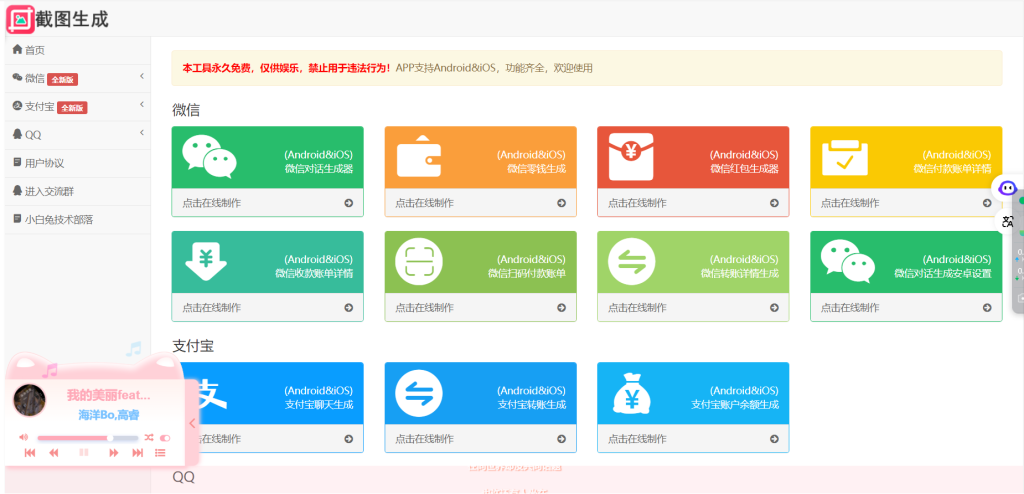Fast forward the song in music player
Viewport: 1024px width, 494px height.
pyautogui.click(x=114, y=453)
